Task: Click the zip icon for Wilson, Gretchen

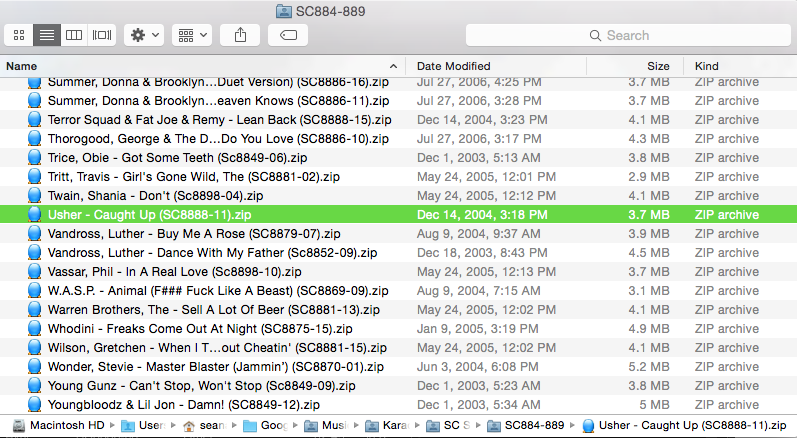Action: [34, 348]
